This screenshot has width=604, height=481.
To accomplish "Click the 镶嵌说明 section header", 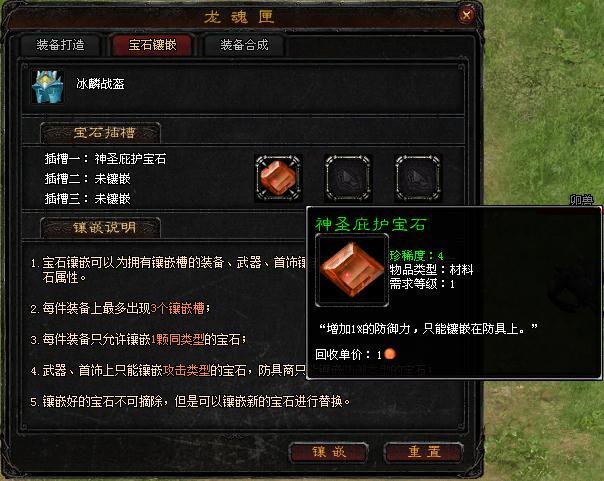I will point(100,228).
